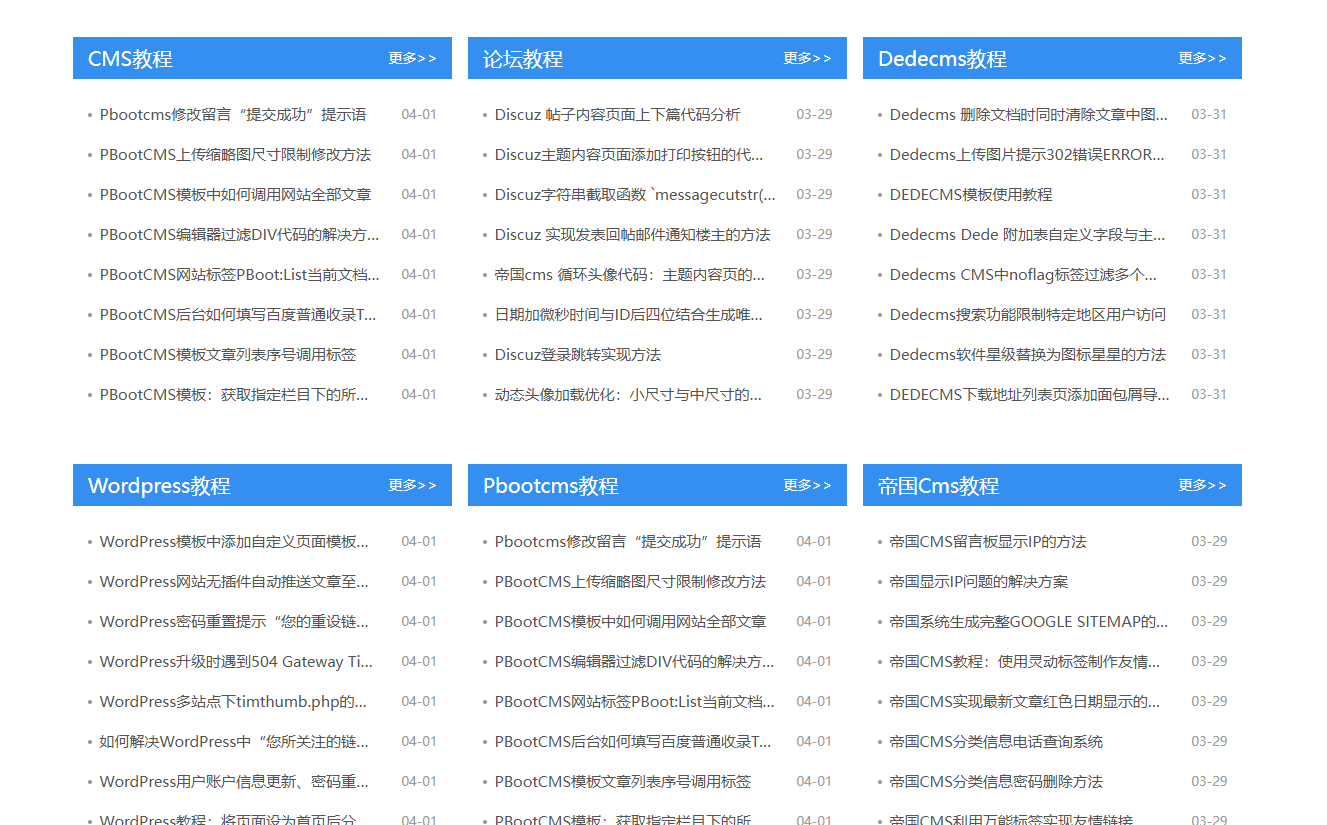Open PBootCMS网站标签PBoot:List article under CMS教程
This screenshot has width=1327, height=825.
[x=240, y=275]
